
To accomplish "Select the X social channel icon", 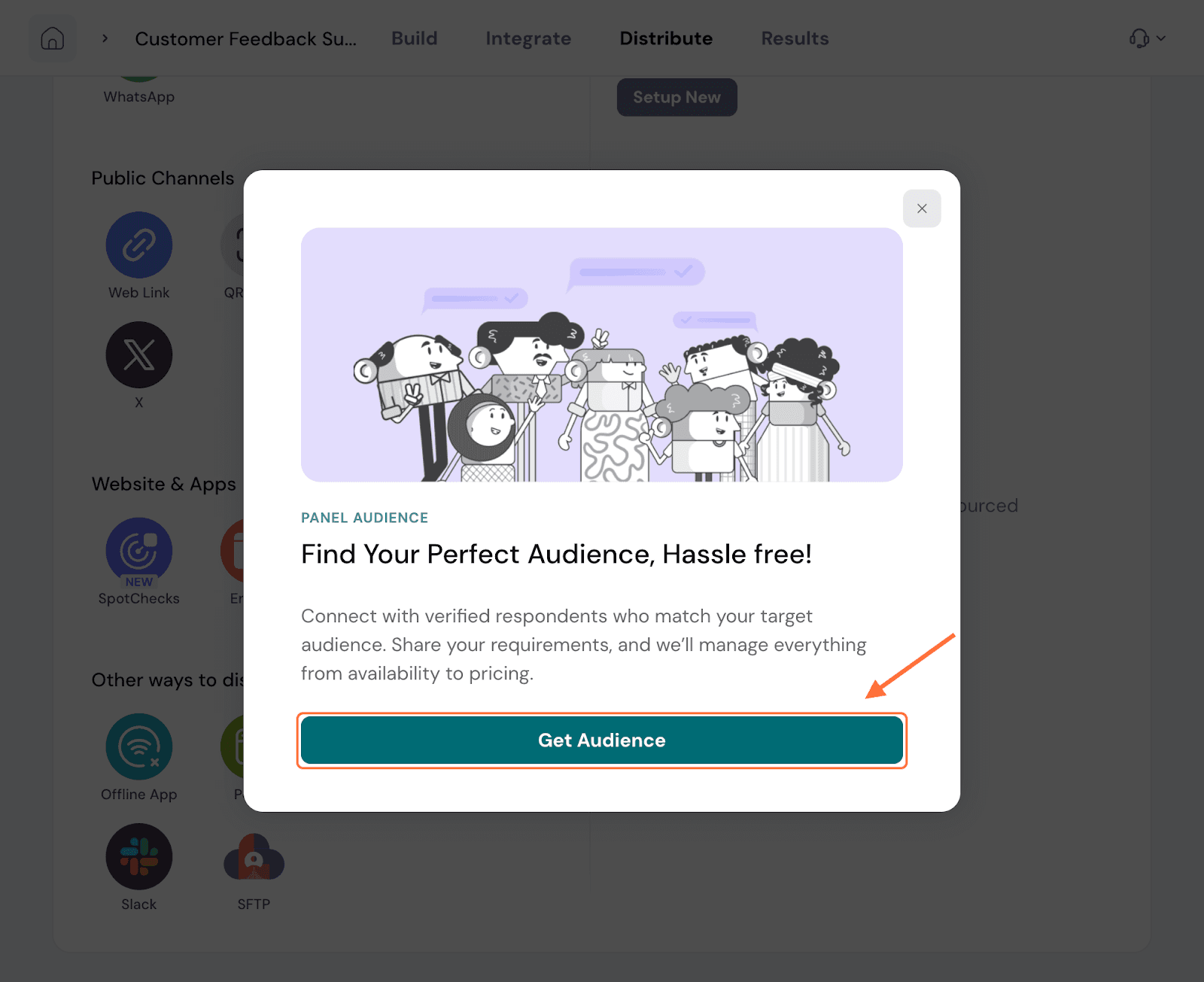I will point(139,355).
